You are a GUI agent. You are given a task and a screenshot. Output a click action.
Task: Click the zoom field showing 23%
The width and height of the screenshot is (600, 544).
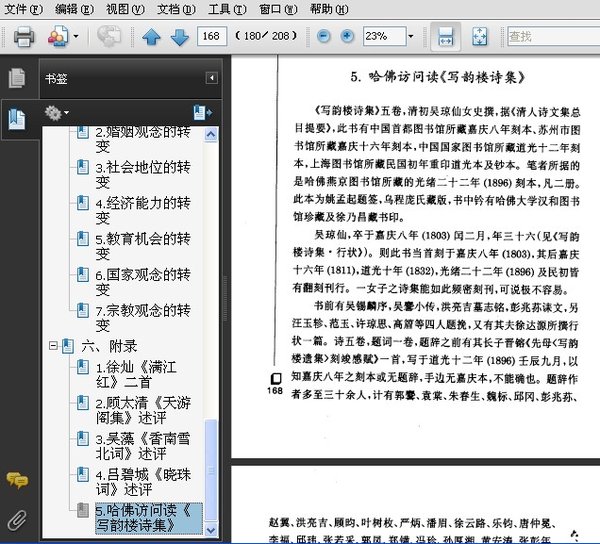pyautogui.click(x=384, y=36)
